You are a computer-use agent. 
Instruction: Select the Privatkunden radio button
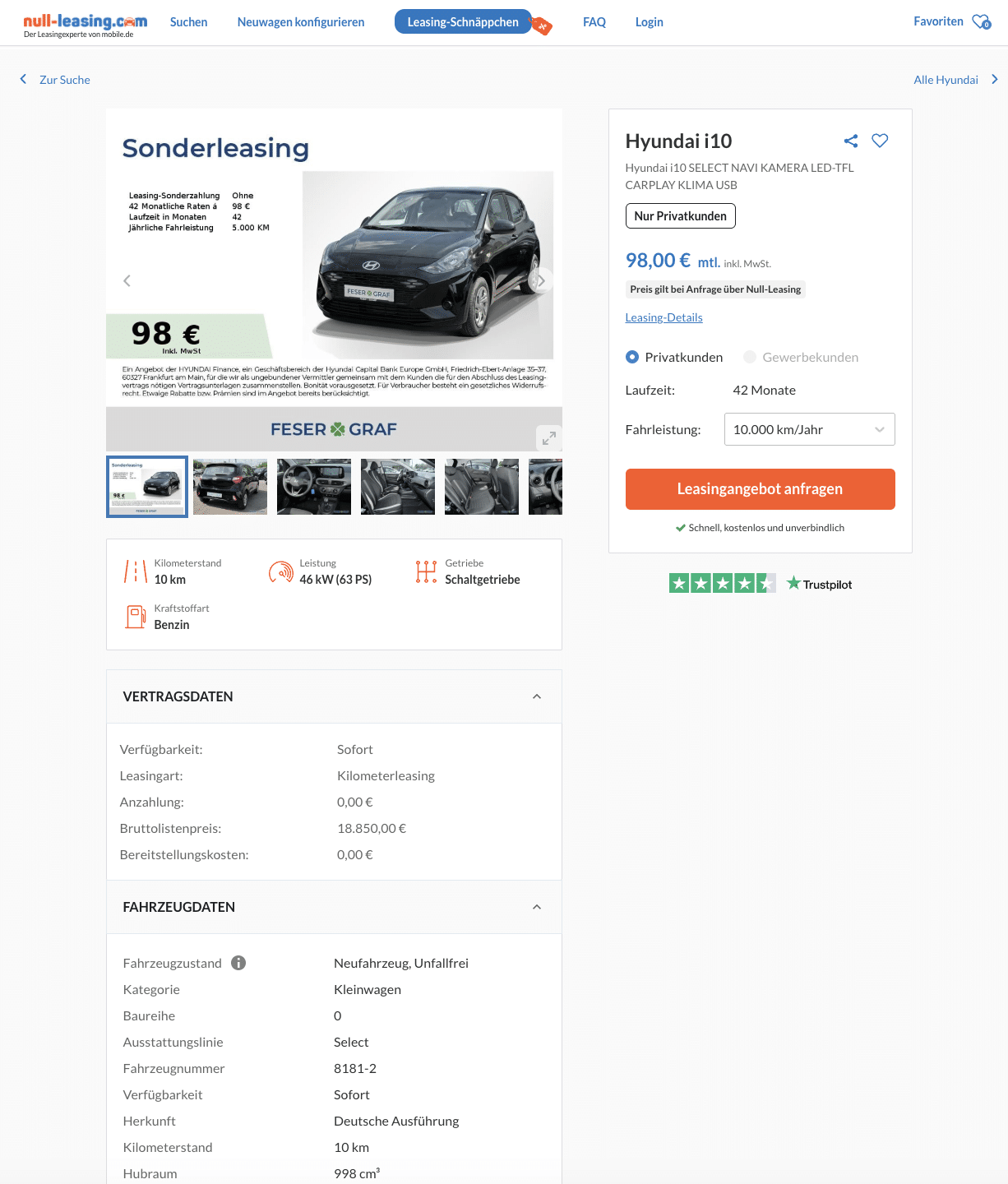[632, 357]
